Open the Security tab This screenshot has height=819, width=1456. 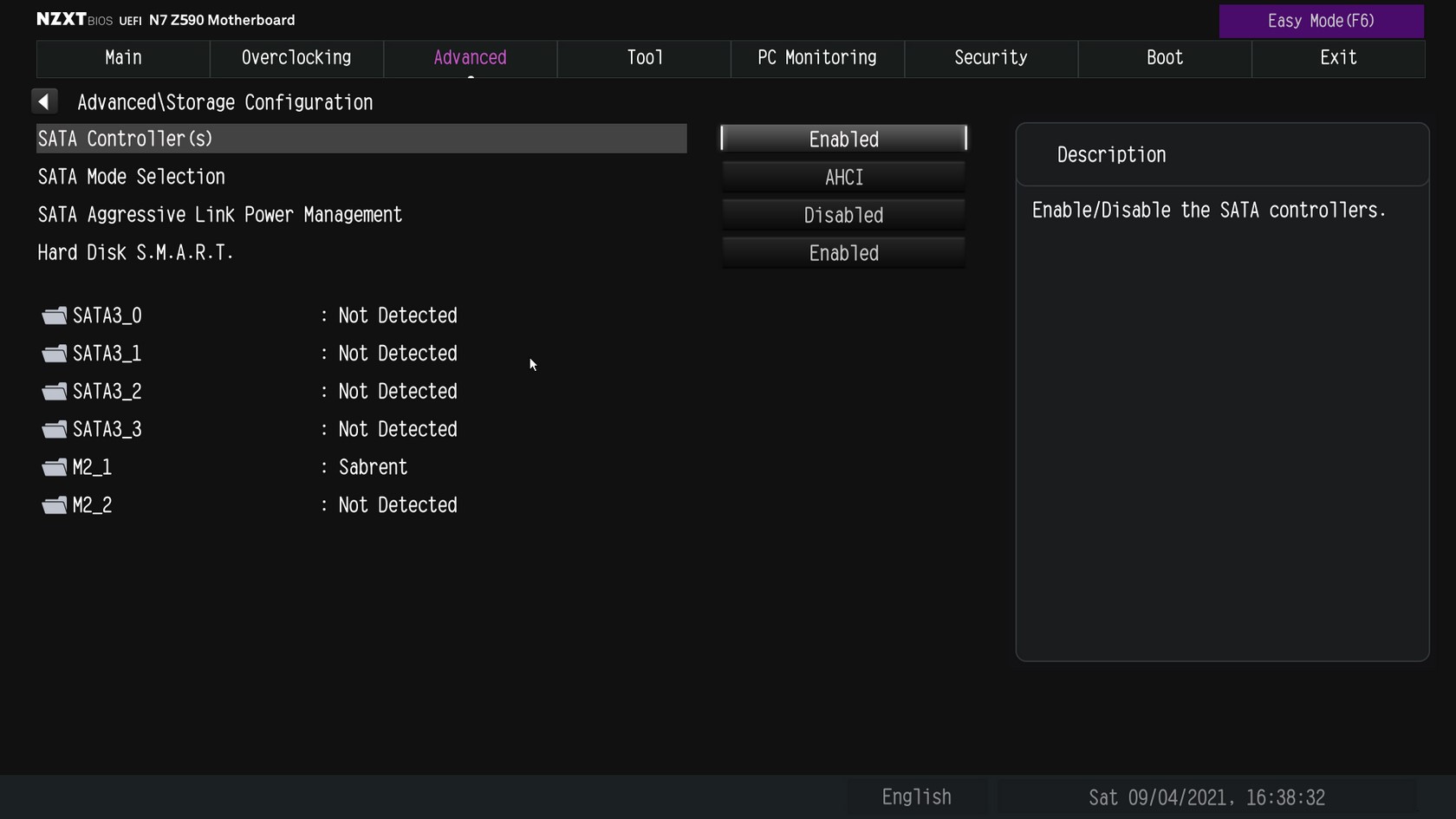[991, 58]
